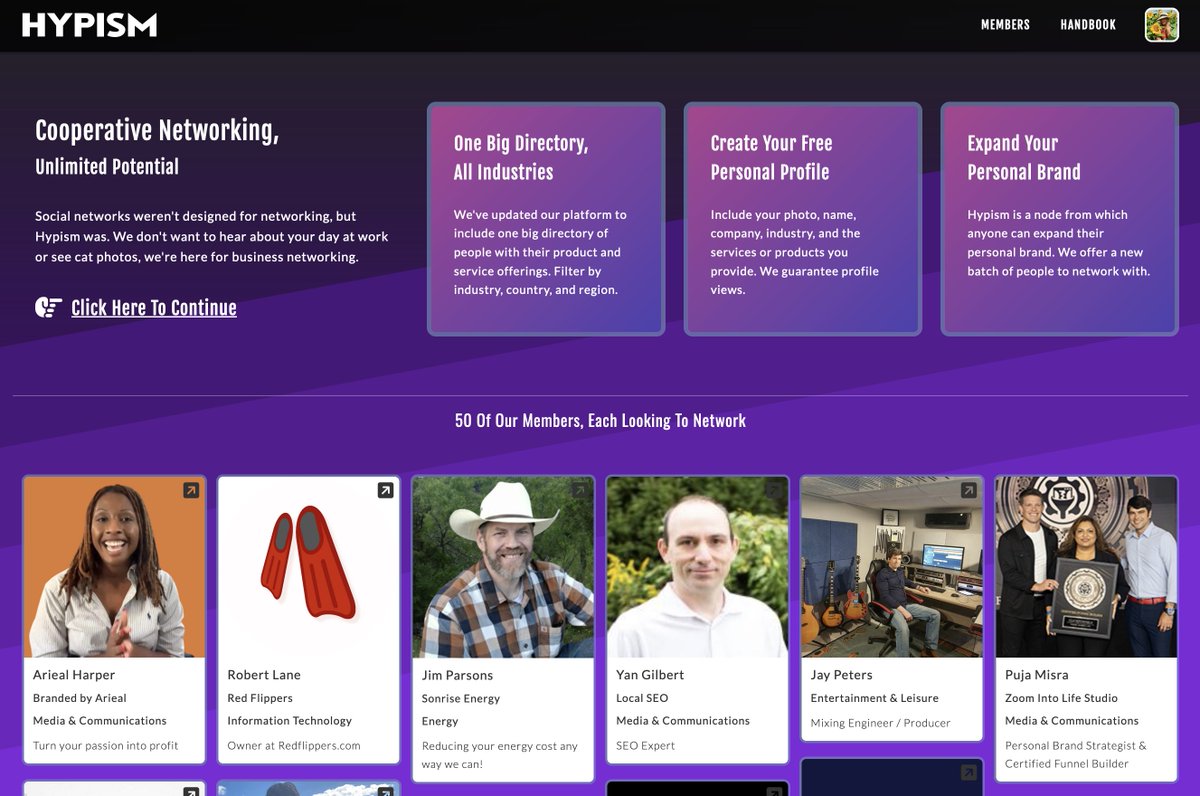
Task: Click Local SEO company text
Action: pyautogui.click(x=642, y=698)
